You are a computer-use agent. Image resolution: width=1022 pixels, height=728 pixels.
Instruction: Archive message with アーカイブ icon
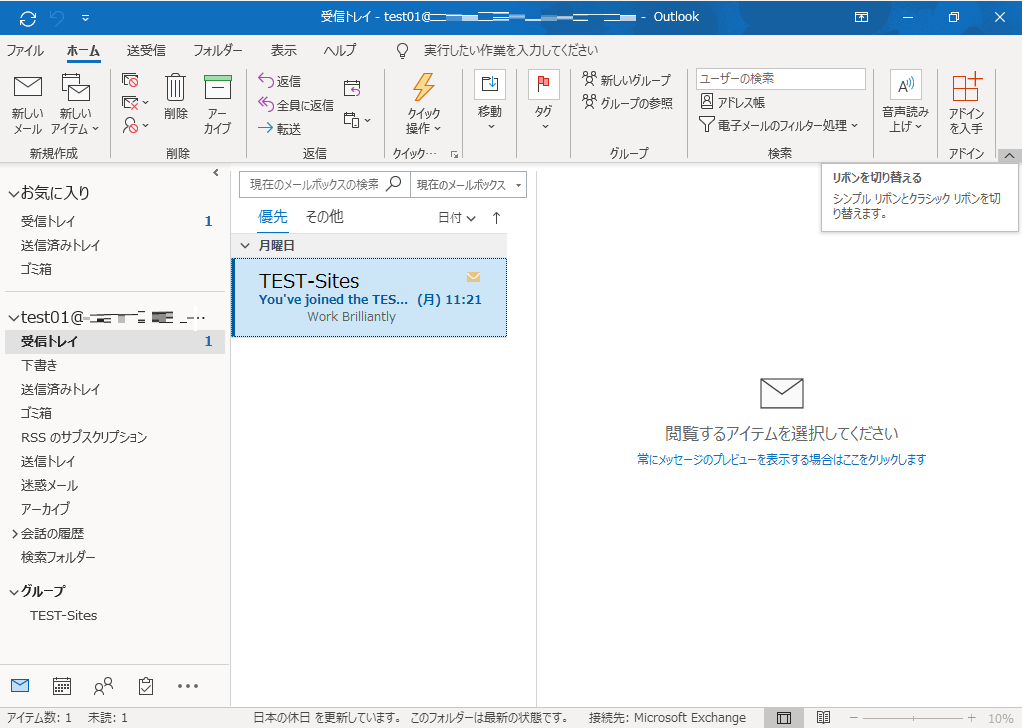click(x=217, y=104)
